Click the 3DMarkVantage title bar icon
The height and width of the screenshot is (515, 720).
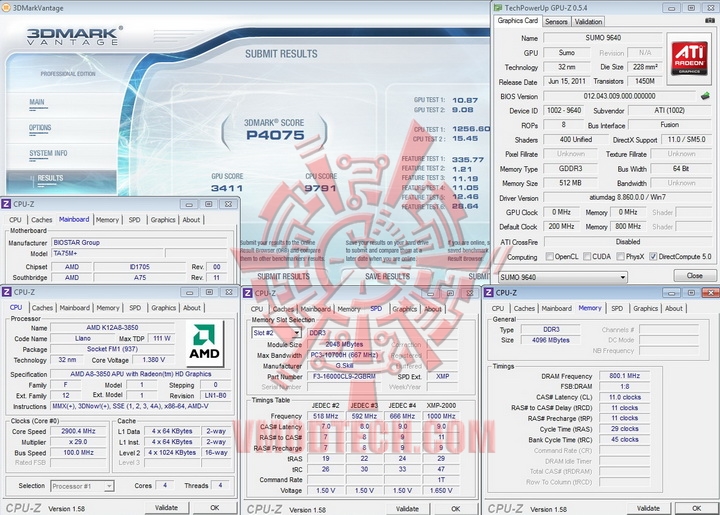(6, 8)
